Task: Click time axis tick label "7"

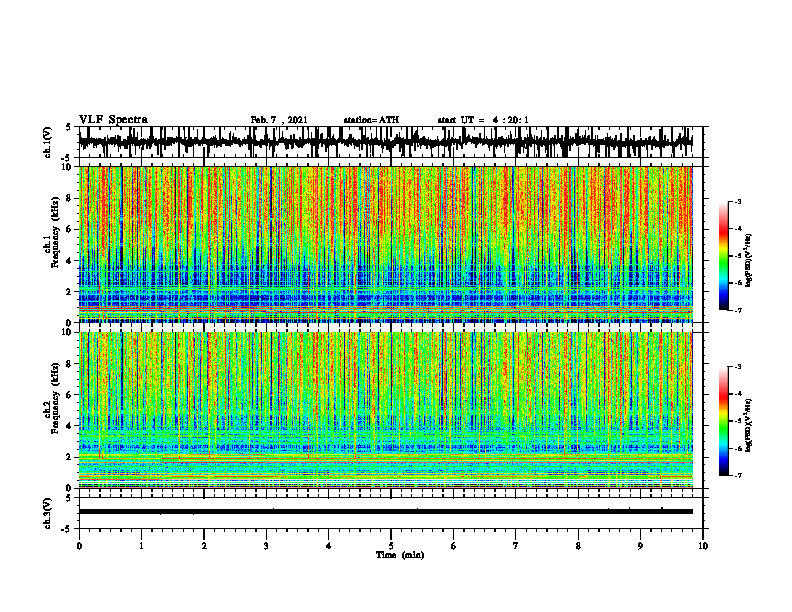Action: pos(516,546)
